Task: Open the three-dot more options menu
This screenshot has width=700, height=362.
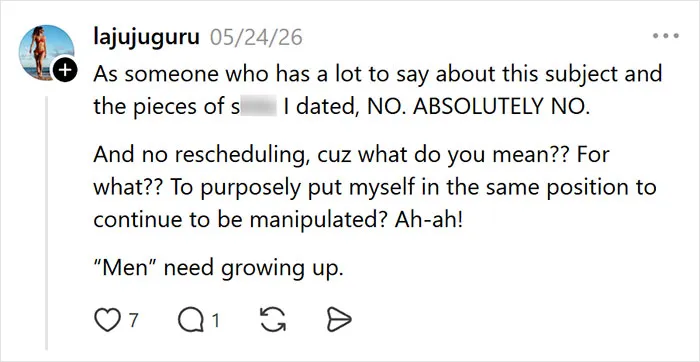Action: [x=666, y=36]
